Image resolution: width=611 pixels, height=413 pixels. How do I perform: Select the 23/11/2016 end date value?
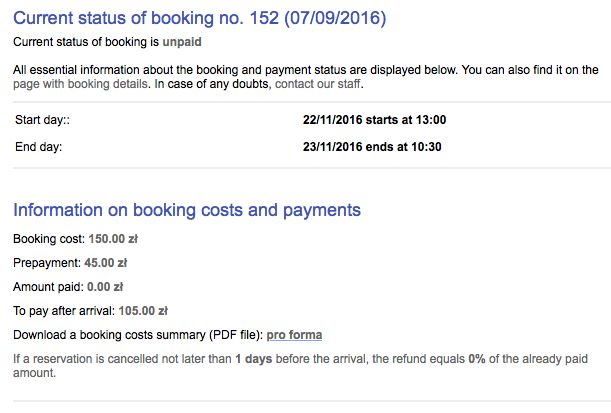372,147
